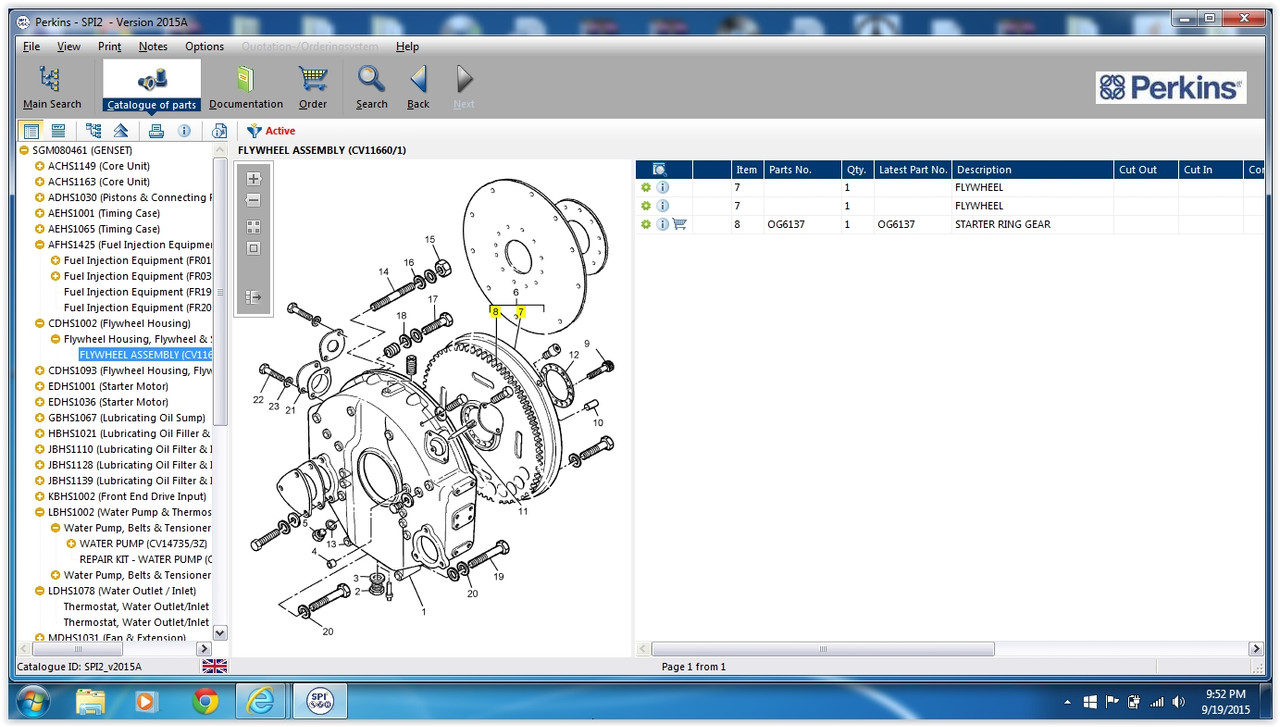Viewport: 1280px width, 727px height.
Task: Open the Options menu
Action: pyautogui.click(x=205, y=46)
